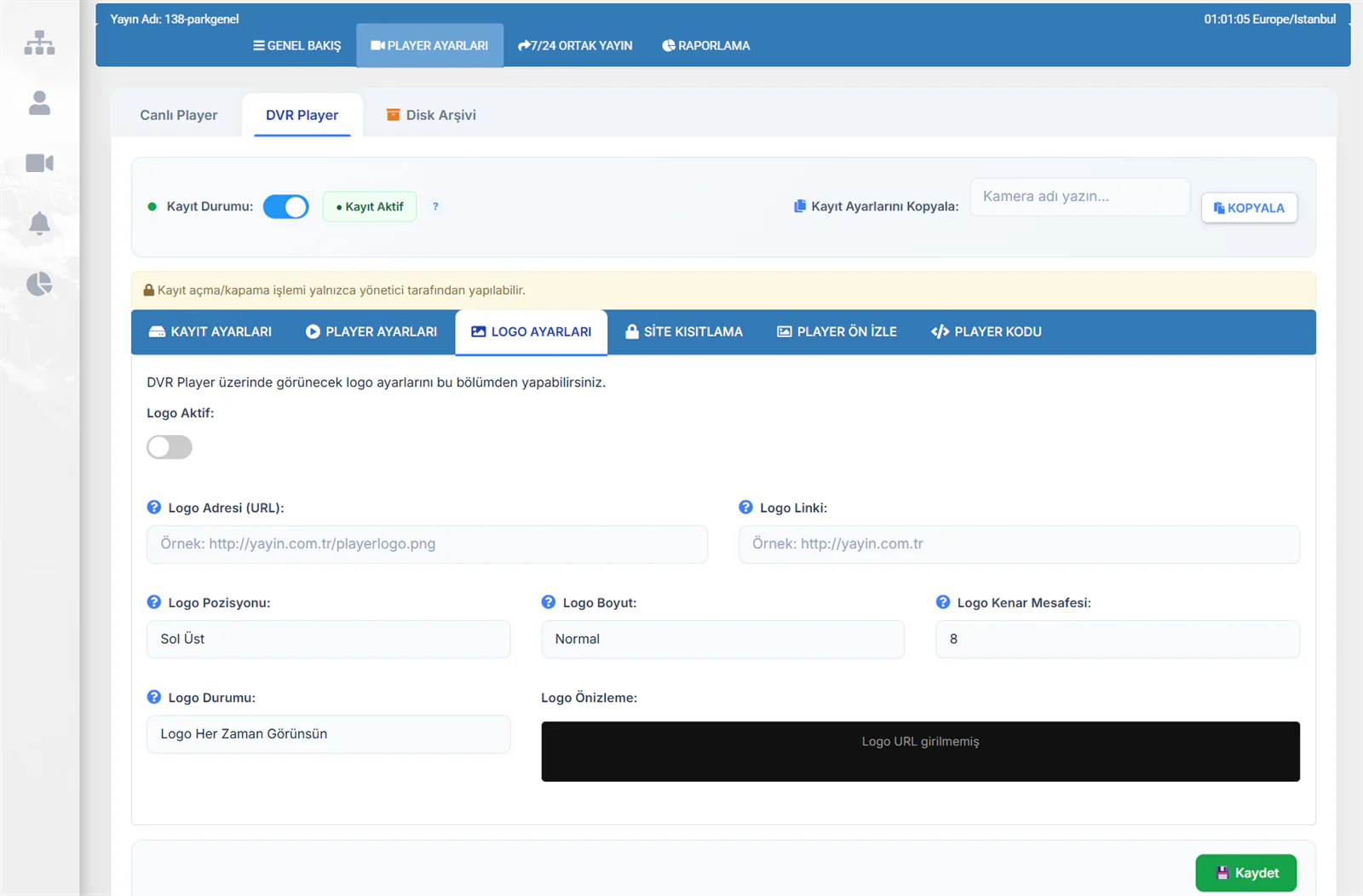Image resolution: width=1363 pixels, height=896 pixels.
Task: Click the question mark near Kayıt Aktif
Action: [435, 206]
